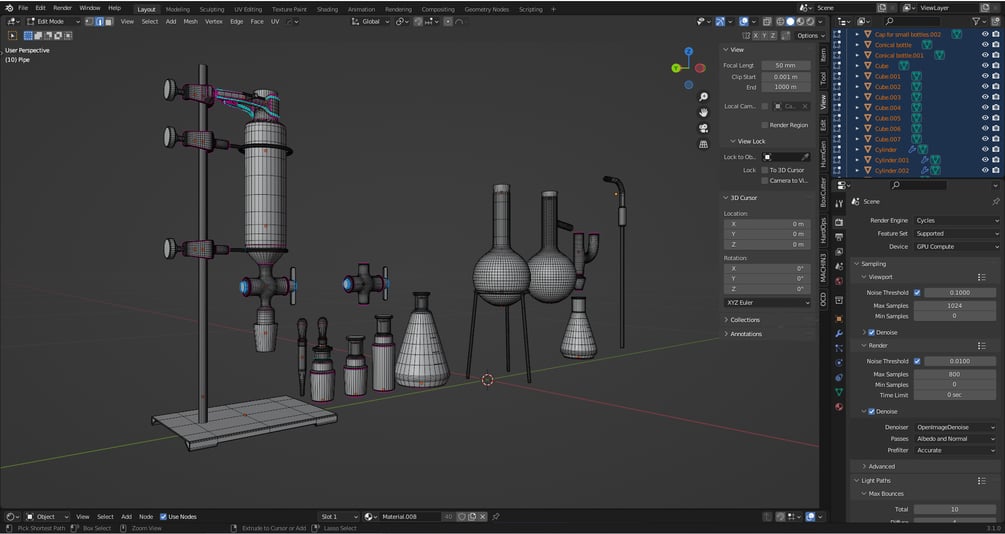Click the zoom magnifier icon in viewport
The image size is (1005, 534).
(x=704, y=97)
